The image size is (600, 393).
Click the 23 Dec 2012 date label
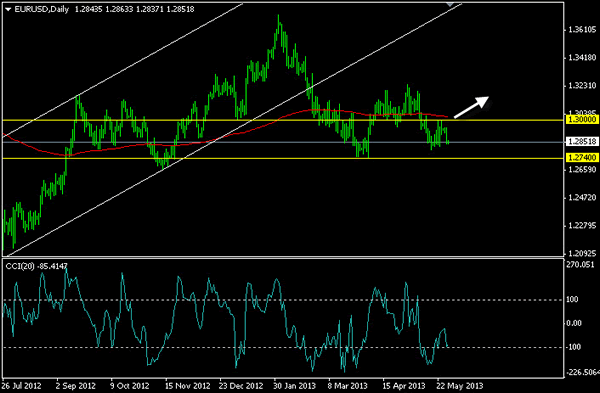click(241, 386)
